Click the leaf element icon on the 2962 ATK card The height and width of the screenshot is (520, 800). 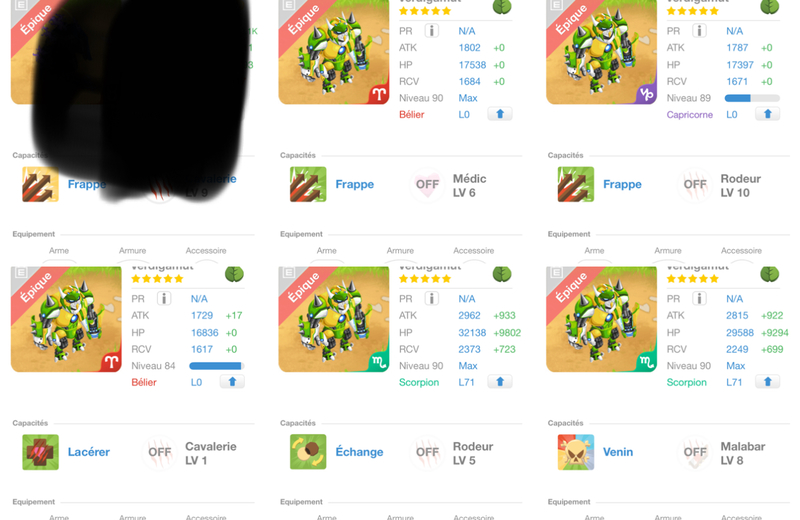coord(502,275)
